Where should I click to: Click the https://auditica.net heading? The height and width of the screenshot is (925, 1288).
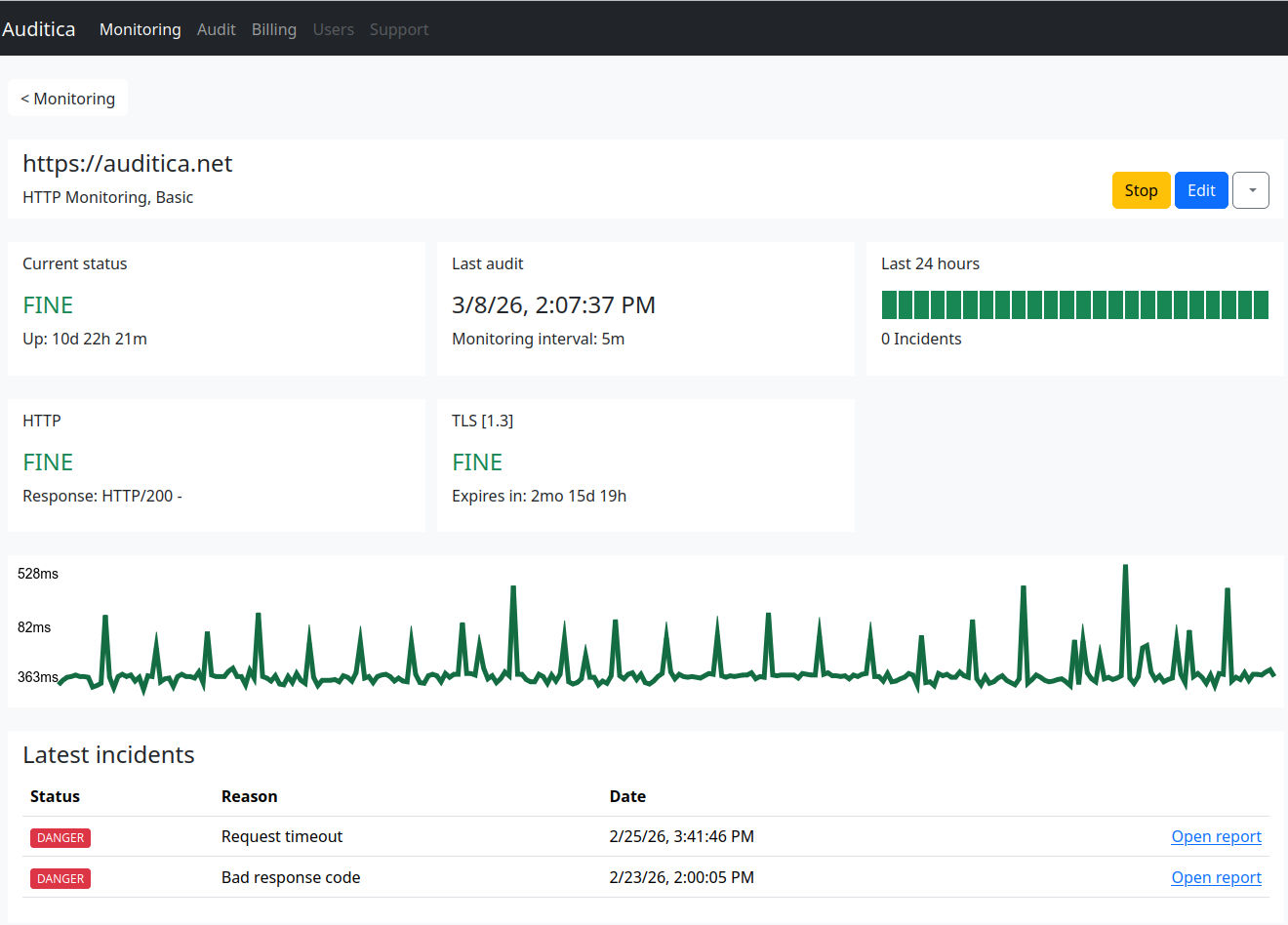pos(127,163)
